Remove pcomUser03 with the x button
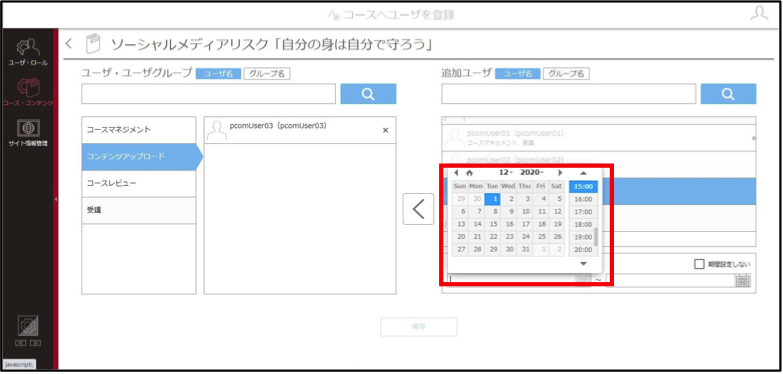Image resolution: width=783 pixels, height=374 pixels. tap(385, 130)
